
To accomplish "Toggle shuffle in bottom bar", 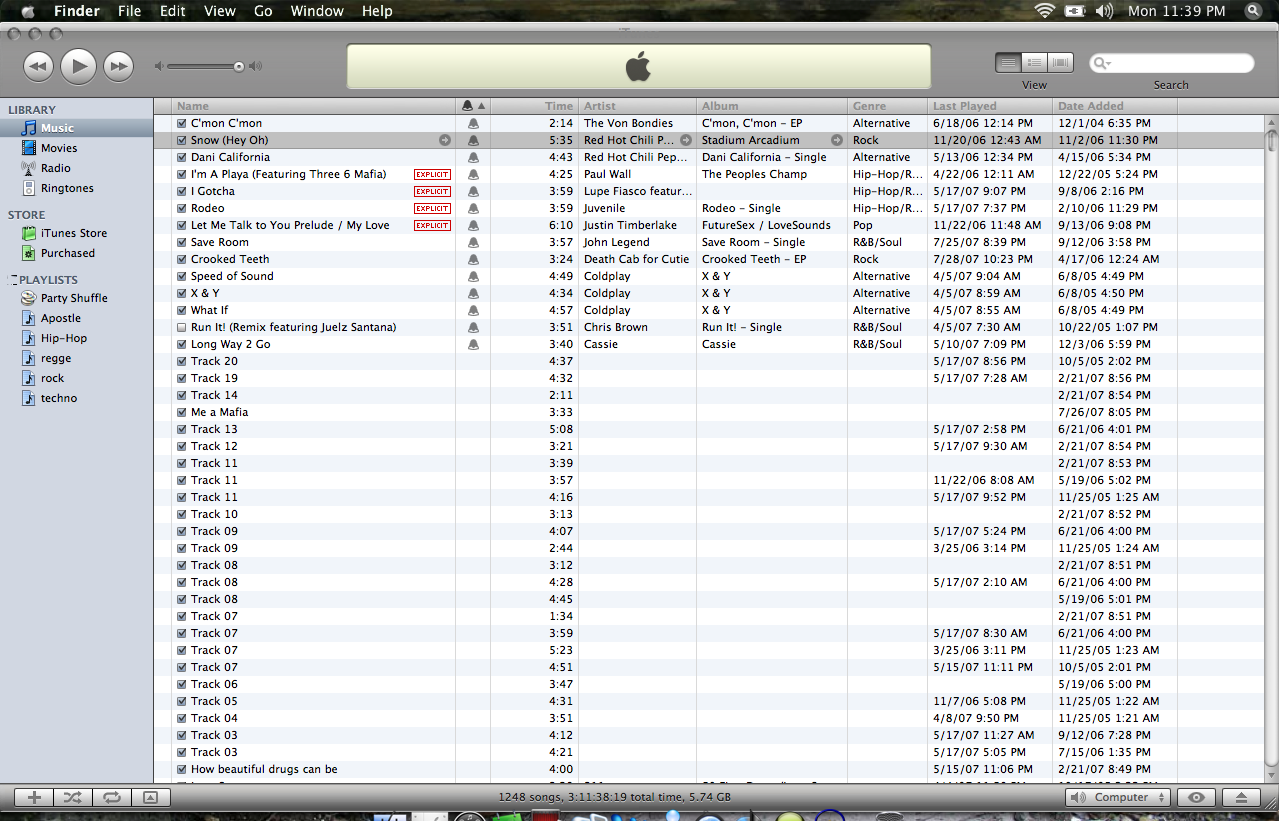I will (x=73, y=797).
